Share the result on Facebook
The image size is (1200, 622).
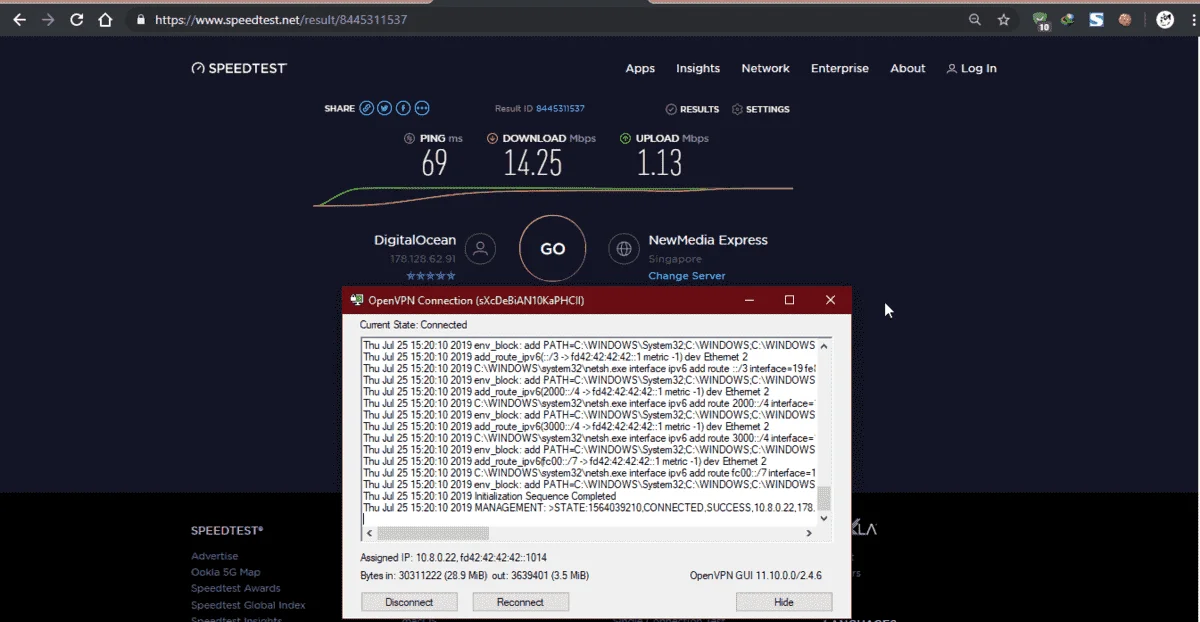coord(403,108)
